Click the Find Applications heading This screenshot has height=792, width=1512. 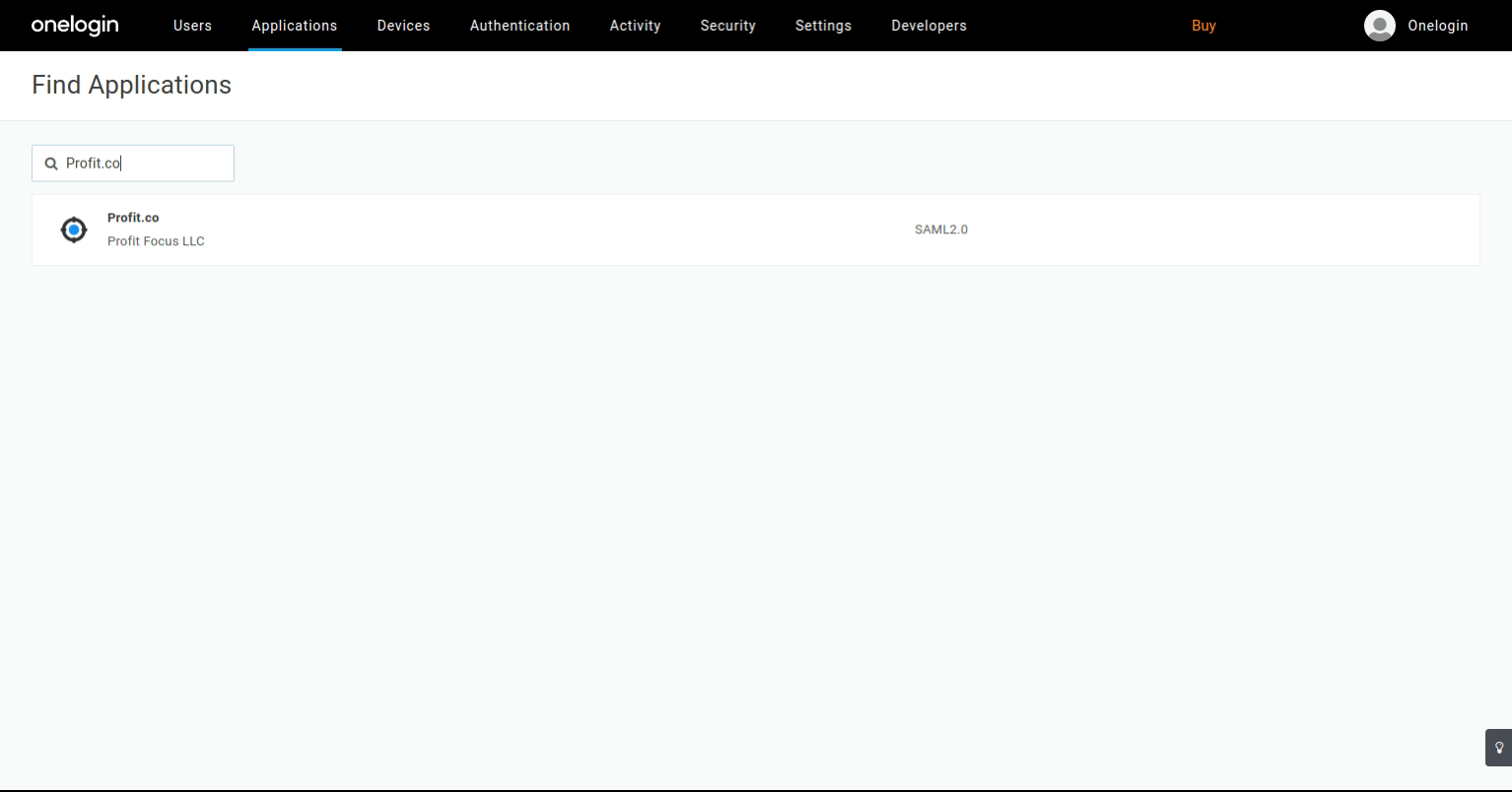click(x=131, y=85)
